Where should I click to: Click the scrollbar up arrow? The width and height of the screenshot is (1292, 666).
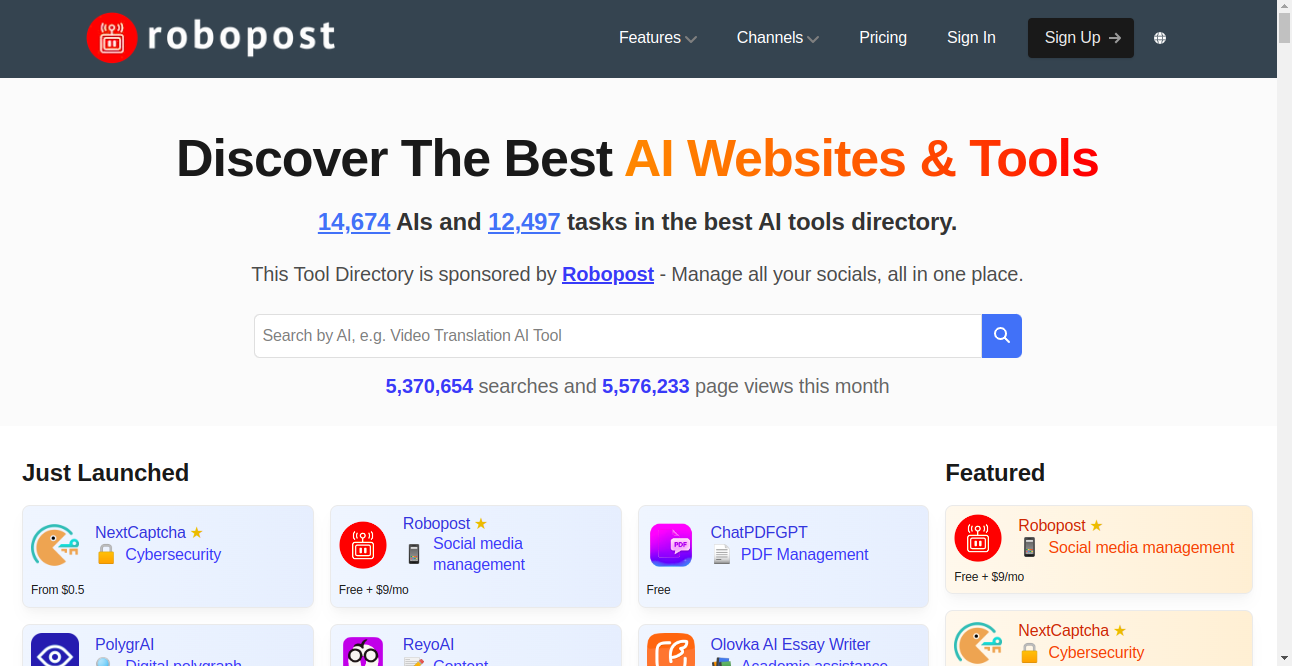pyautogui.click(x=1285, y=7)
